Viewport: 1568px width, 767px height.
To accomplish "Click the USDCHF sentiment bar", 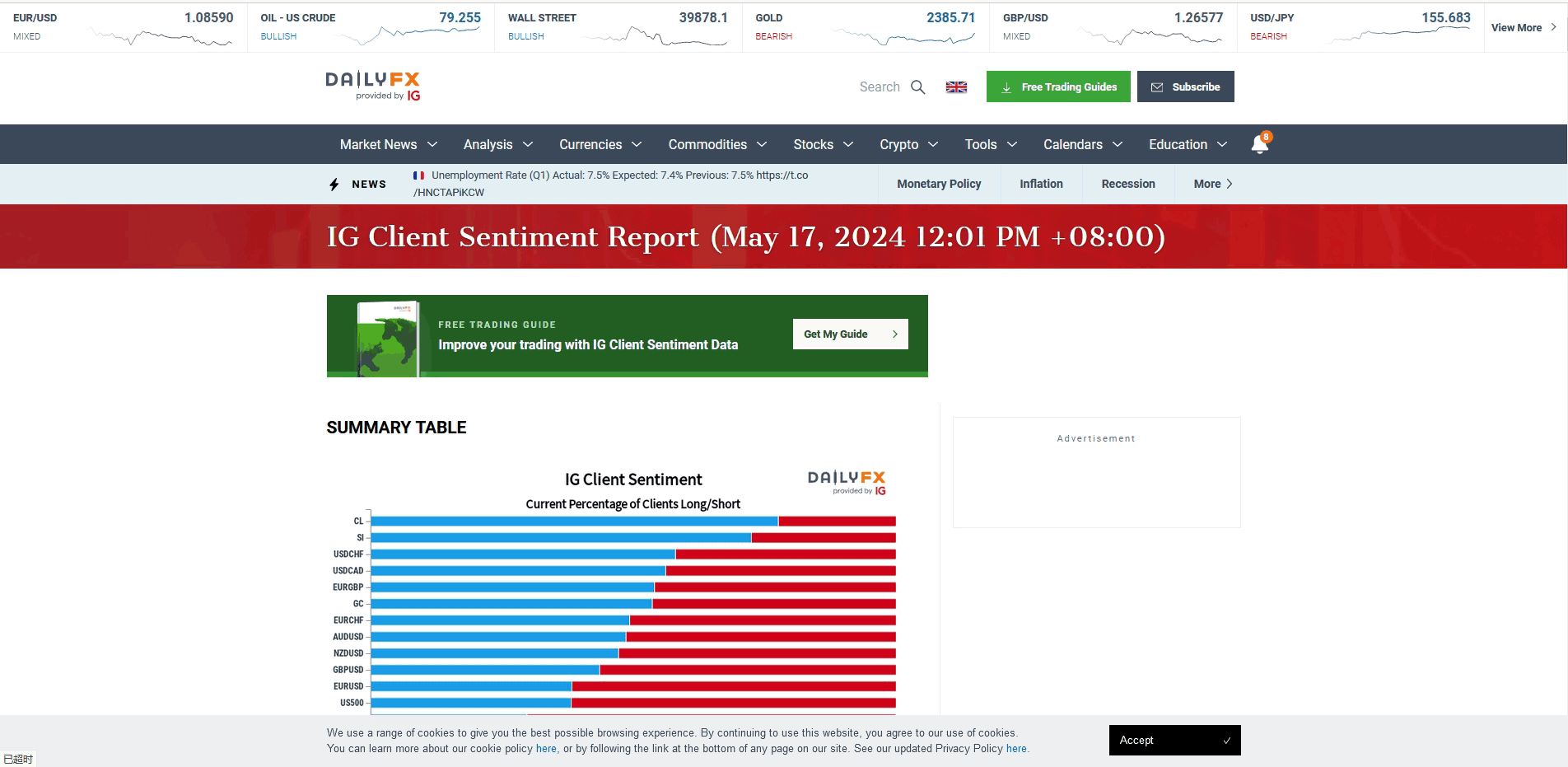I will 633,554.
